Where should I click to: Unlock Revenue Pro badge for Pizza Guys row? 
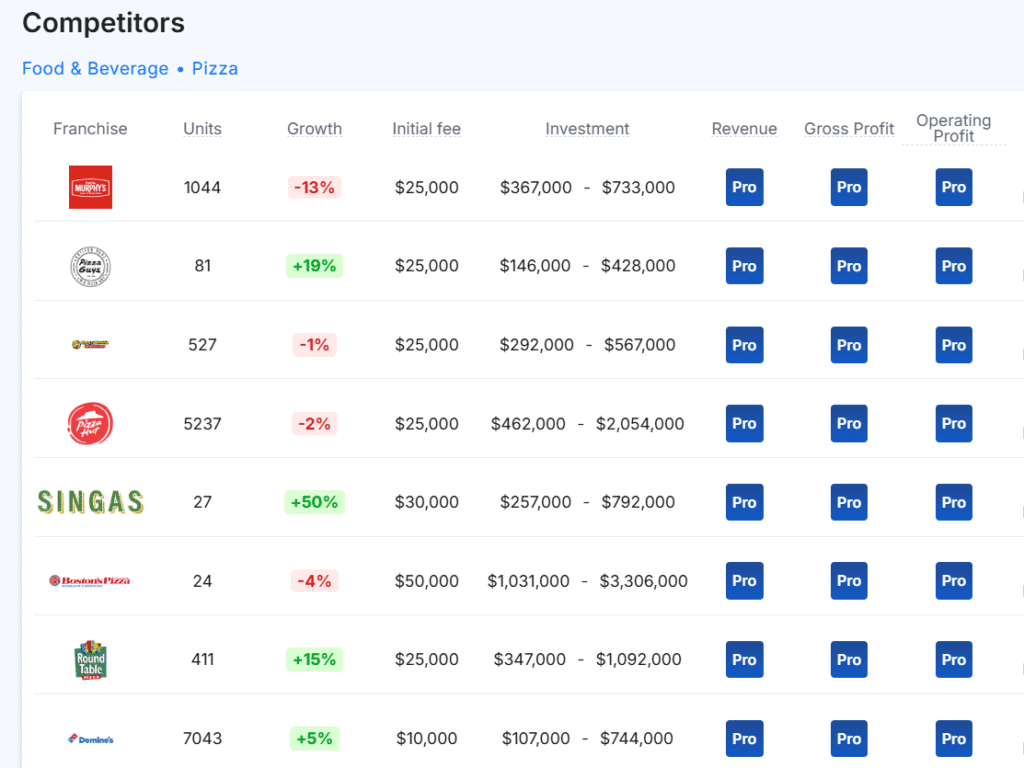(744, 266)
